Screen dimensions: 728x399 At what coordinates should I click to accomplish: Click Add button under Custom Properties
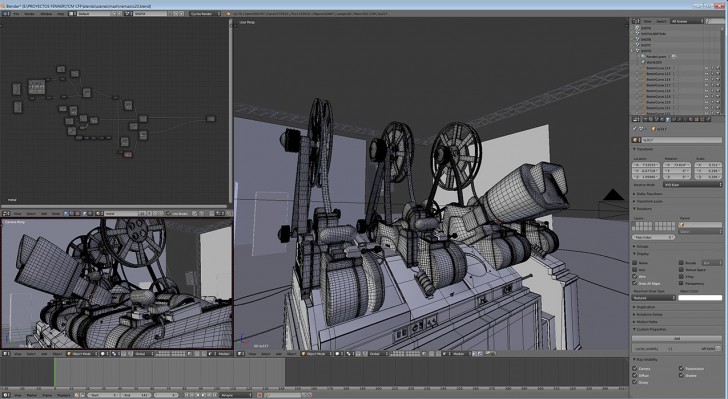pyautogui.click(x=677, y=338)
